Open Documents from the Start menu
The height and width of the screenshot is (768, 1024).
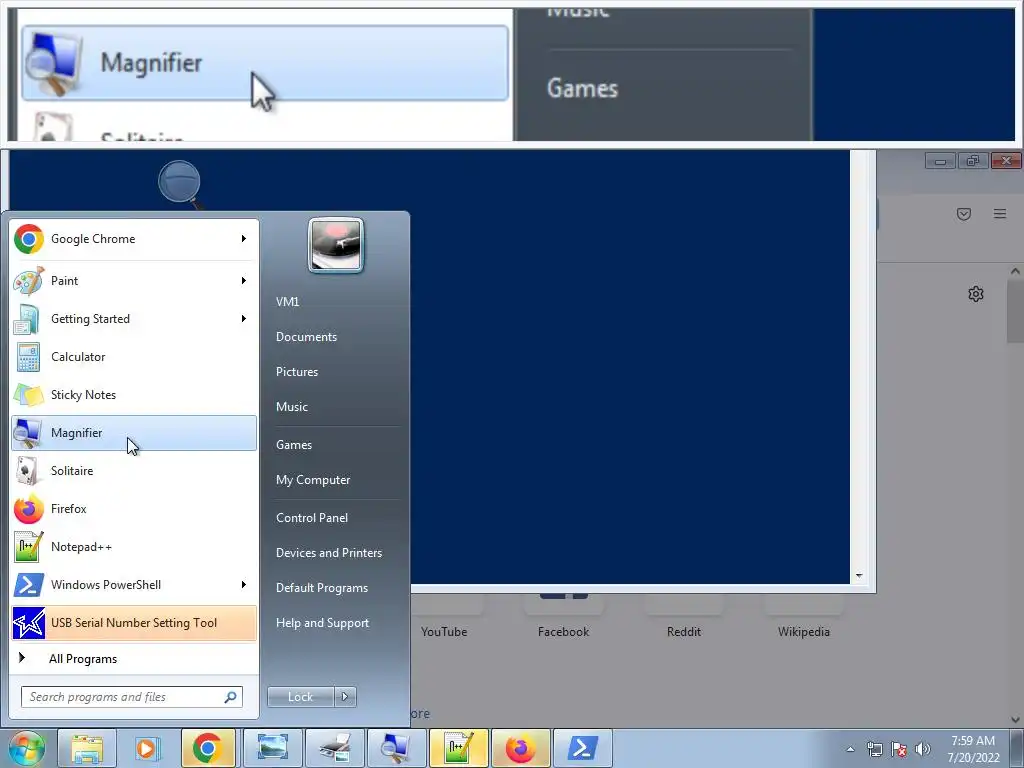[306, 337]
